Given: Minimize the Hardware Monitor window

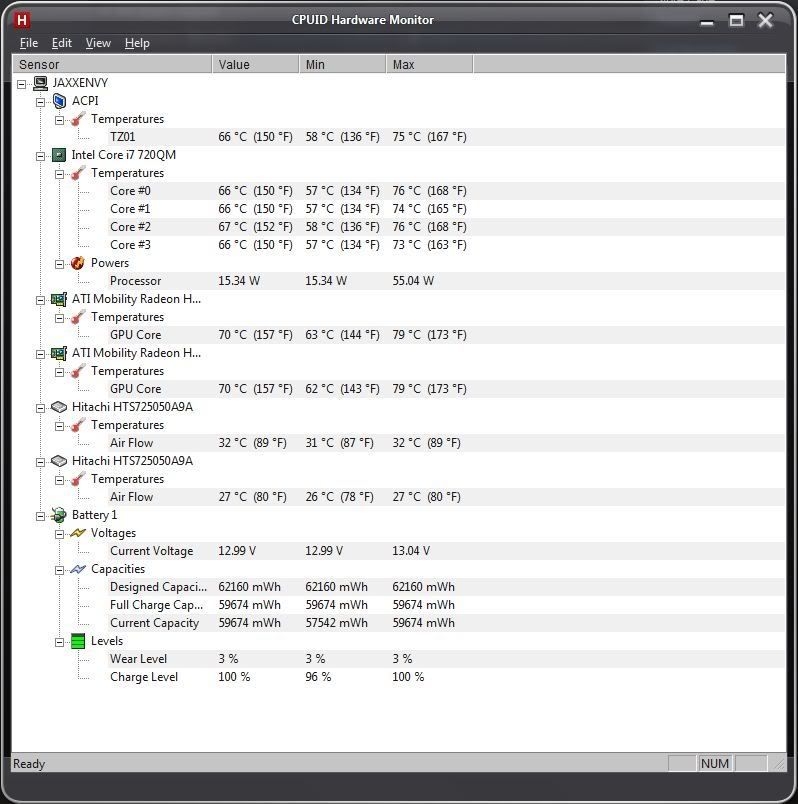Looking at the screenshot, I should (x=707, y=22).
